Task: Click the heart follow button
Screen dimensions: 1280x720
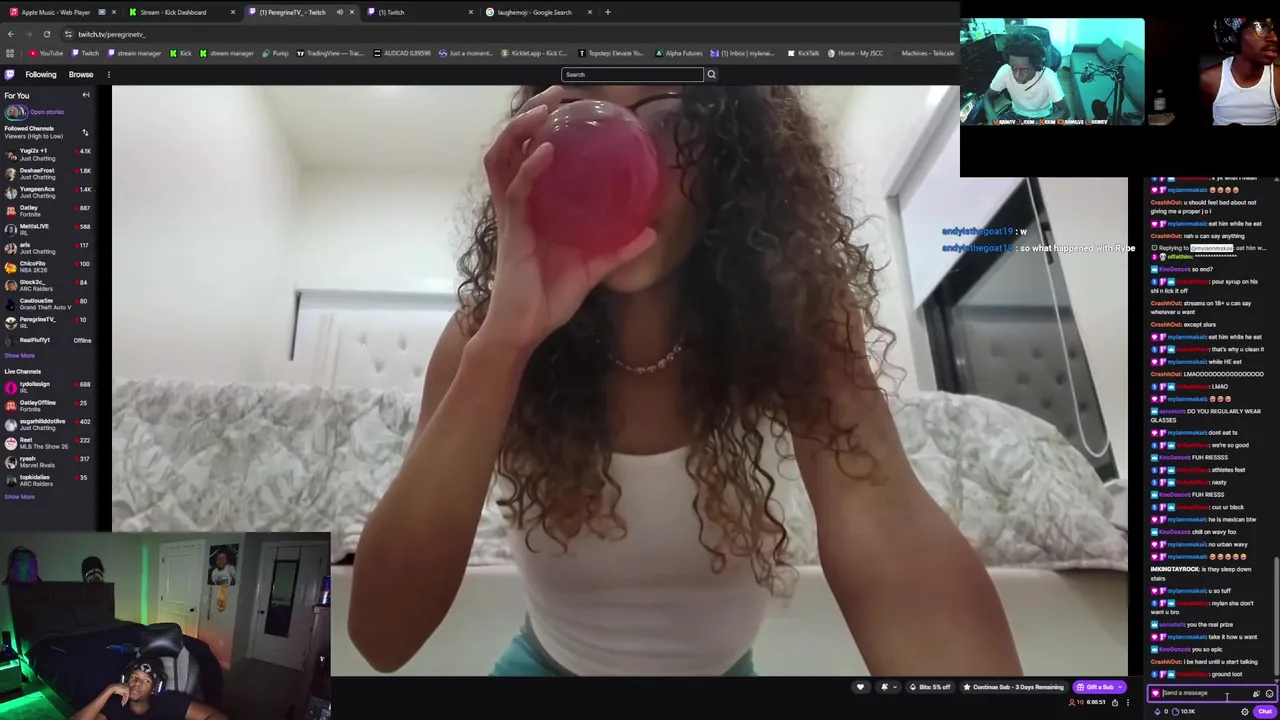Action: (x=860, y=687)
